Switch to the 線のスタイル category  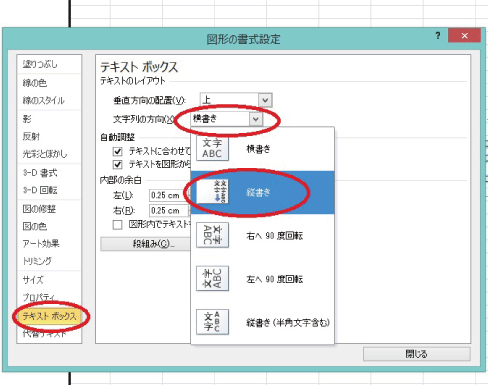pyautogui.click(x=43, y=100)
